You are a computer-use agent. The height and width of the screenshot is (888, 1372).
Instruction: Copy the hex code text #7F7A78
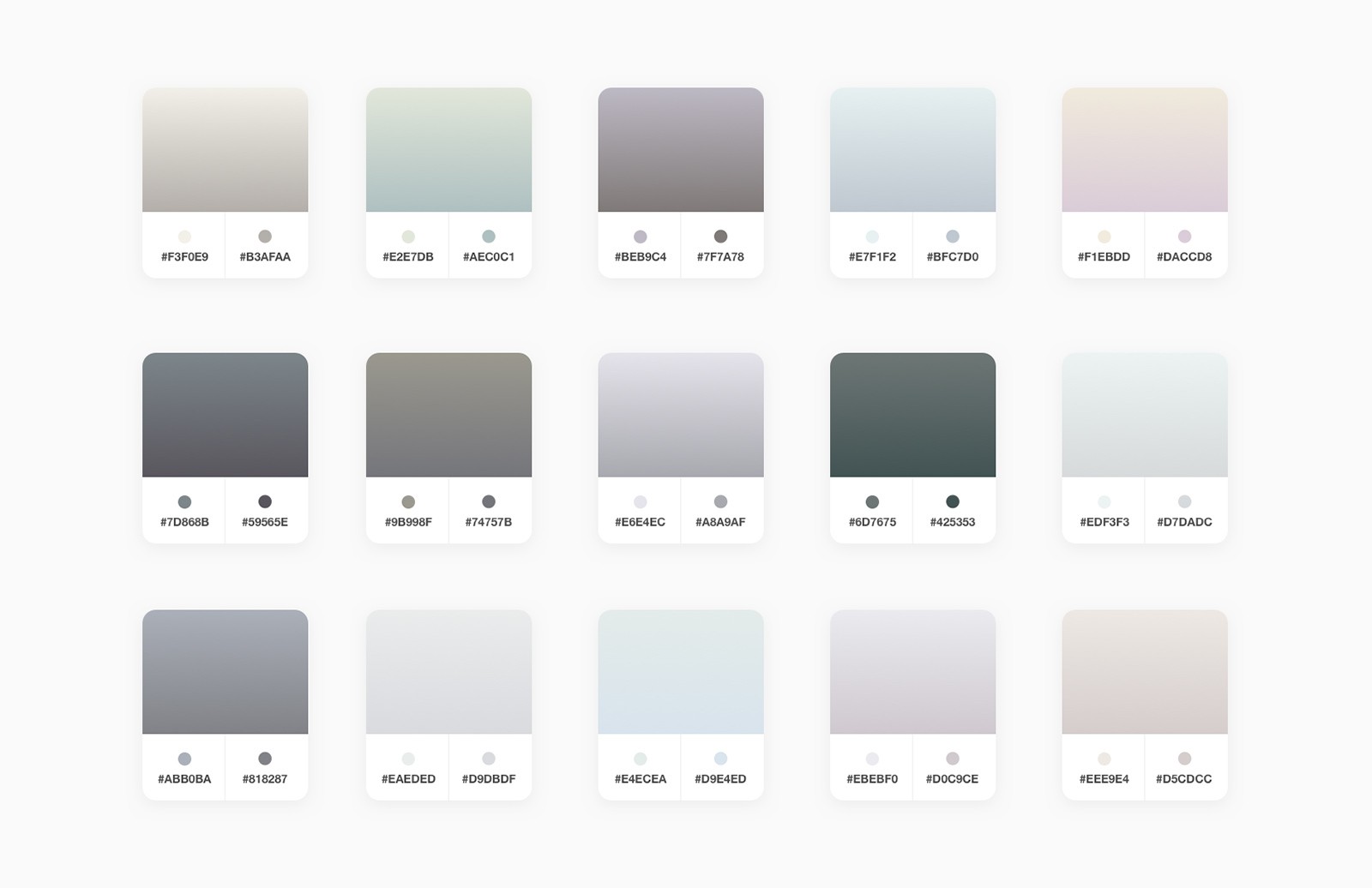click(x=720, y=257)
